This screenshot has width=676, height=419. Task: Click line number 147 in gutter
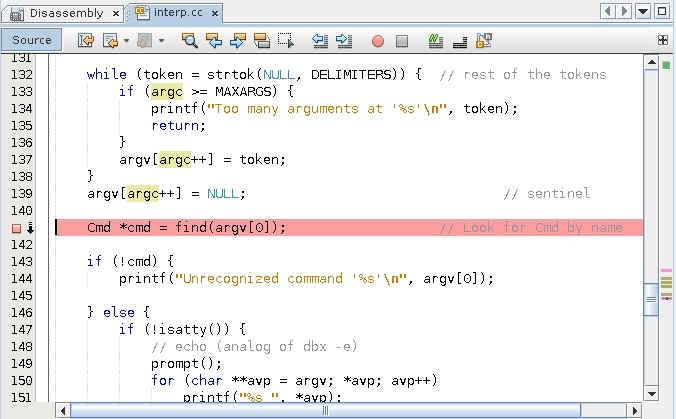coord(22,330)
